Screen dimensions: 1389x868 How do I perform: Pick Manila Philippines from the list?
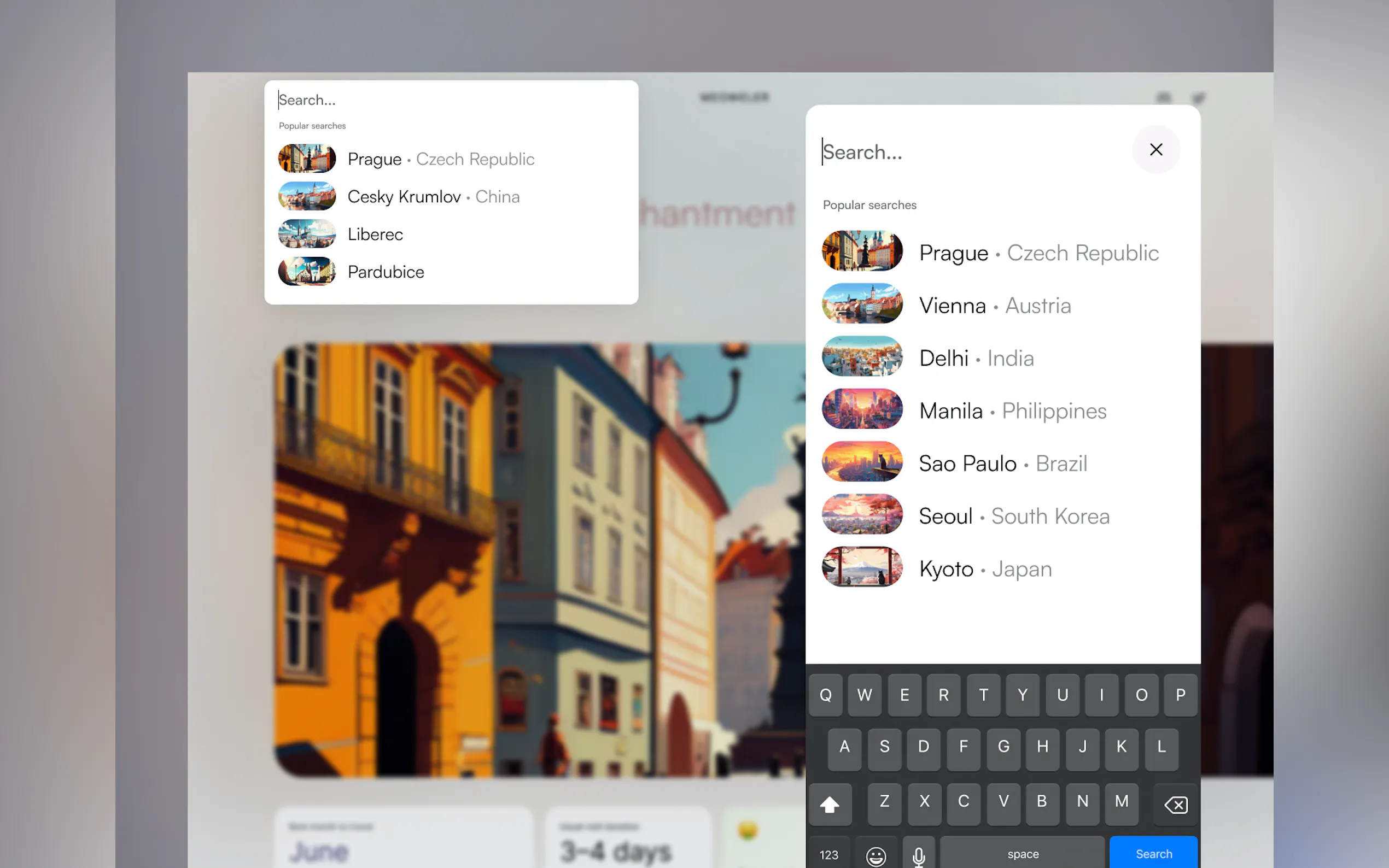tap(1012, 411)
